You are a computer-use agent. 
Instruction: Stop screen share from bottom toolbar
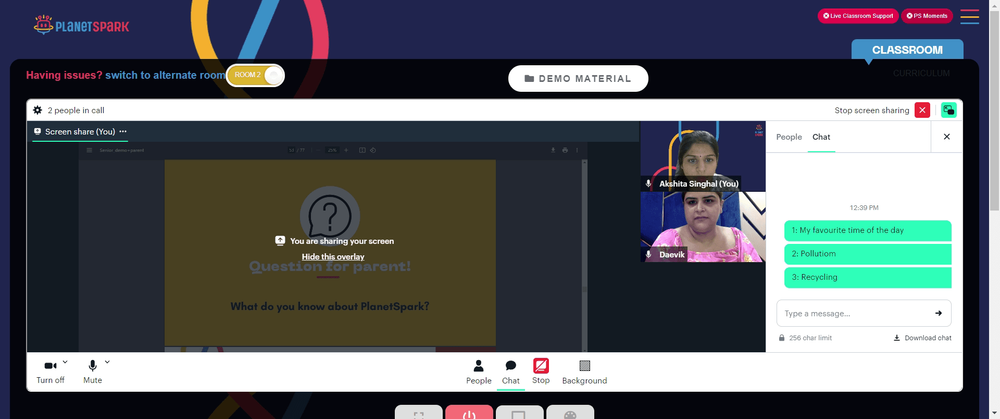pos(541,371)
